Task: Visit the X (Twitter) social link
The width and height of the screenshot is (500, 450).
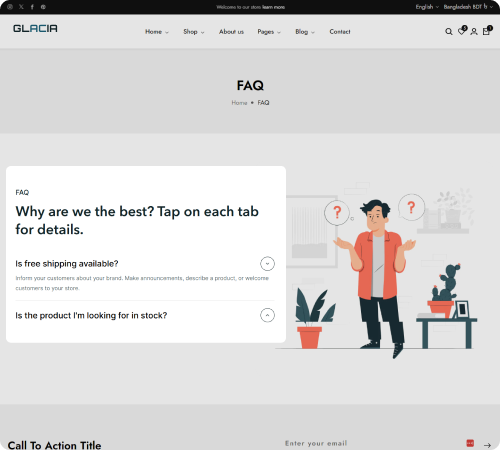Action: [x=21, y=7]
